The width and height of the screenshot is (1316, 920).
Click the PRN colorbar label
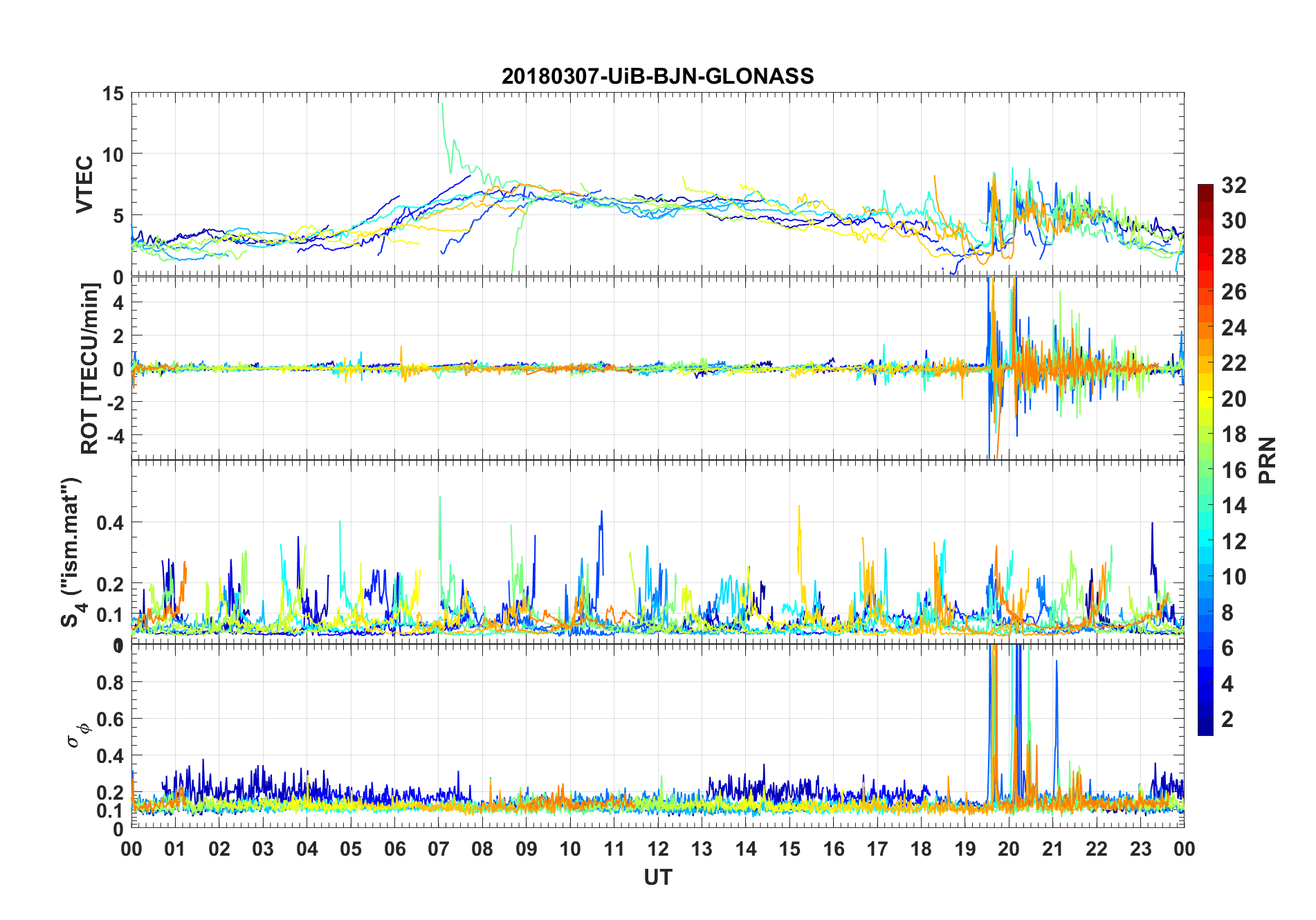point(1267,460)
